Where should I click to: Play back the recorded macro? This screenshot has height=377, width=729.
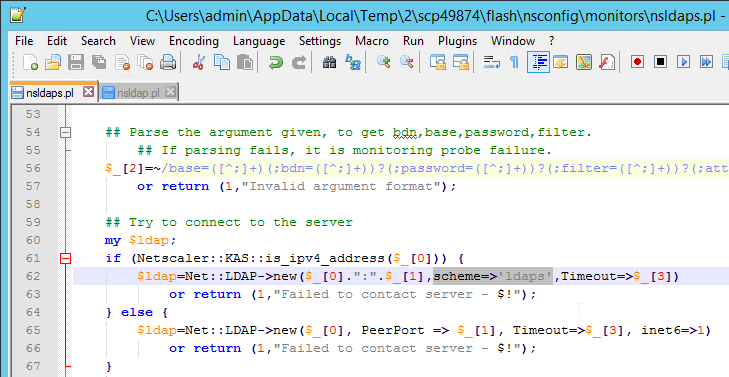683,62
